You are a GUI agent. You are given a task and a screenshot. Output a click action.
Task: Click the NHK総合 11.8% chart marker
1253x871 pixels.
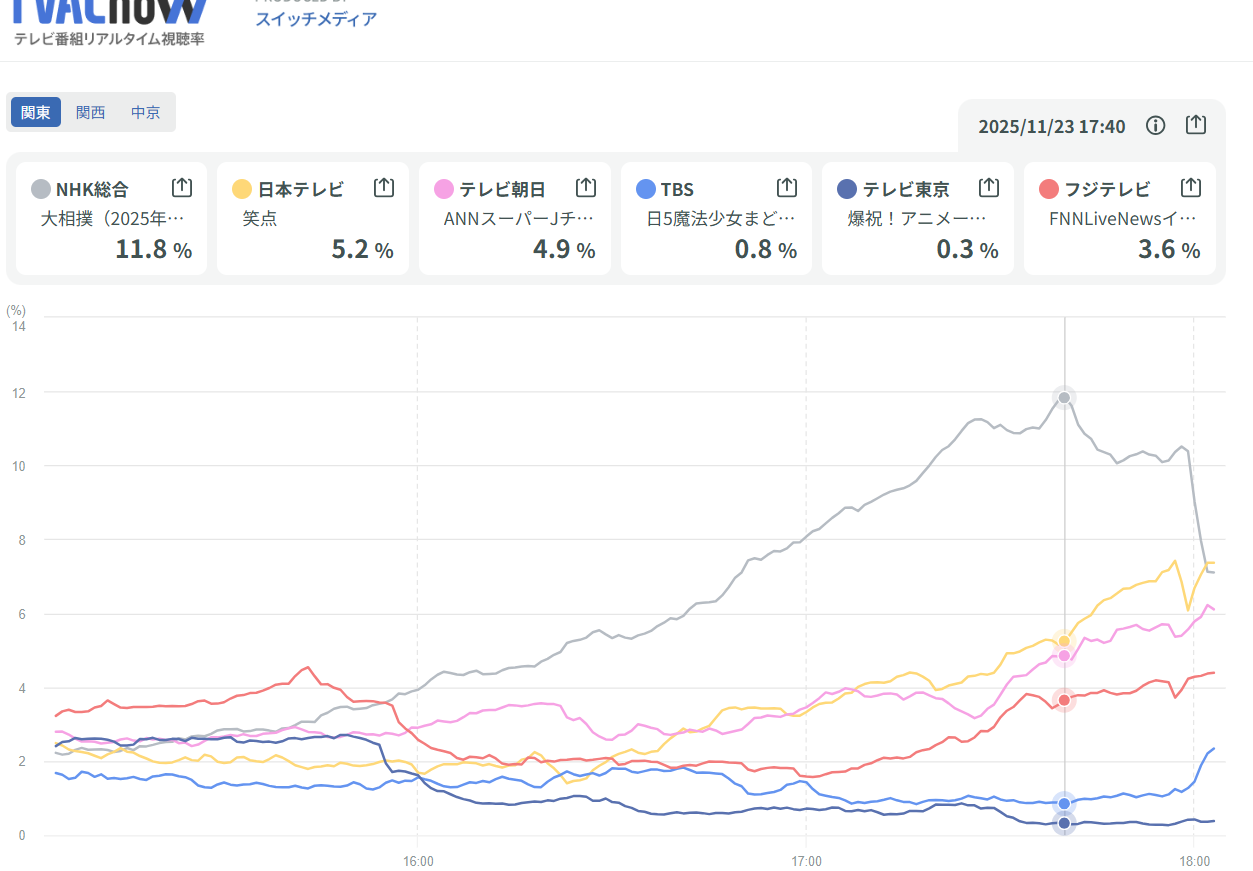[x=1064, y=397]
